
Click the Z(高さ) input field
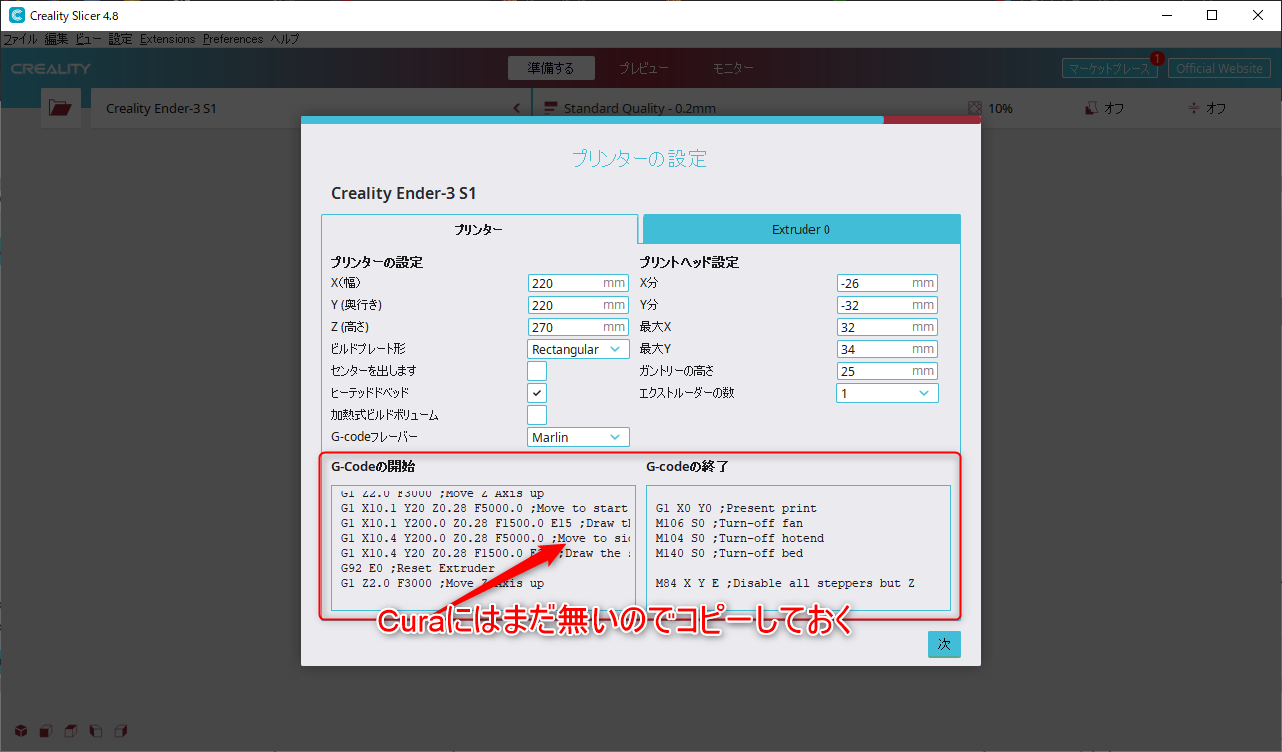pyautogui.click(x=579, y=327)
